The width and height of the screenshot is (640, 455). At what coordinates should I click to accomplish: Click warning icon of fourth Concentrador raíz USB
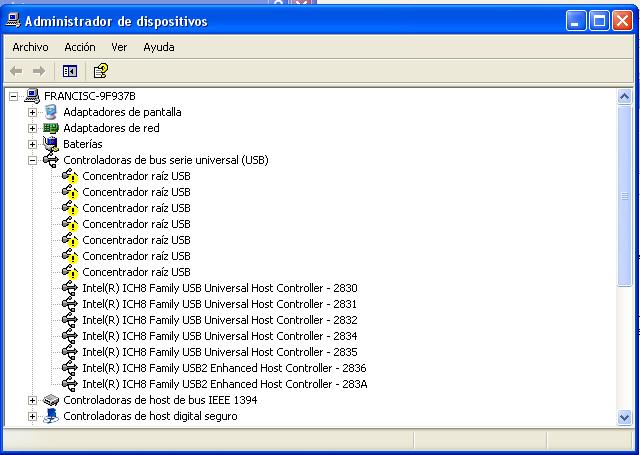70,224
